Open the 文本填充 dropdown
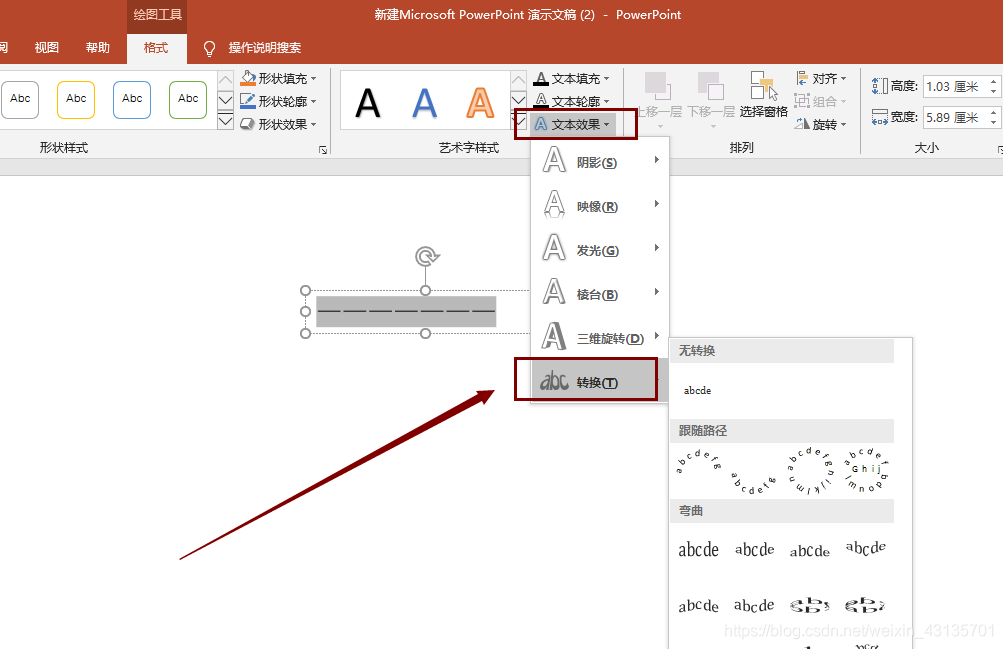The width and height of the screenshot is (1003, 649). (x=572, y=79)
